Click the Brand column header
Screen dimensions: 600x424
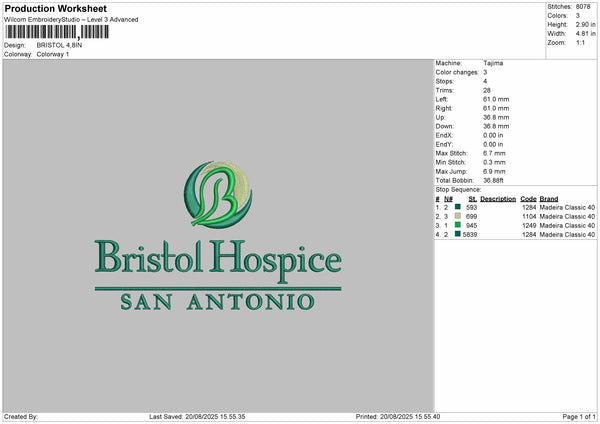click(549, 199)
